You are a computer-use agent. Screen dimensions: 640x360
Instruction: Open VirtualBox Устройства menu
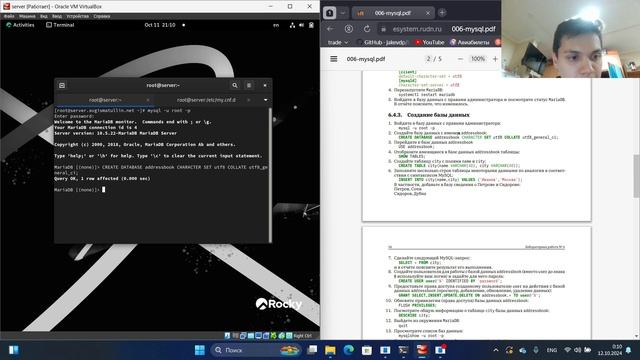pos(78,16)
